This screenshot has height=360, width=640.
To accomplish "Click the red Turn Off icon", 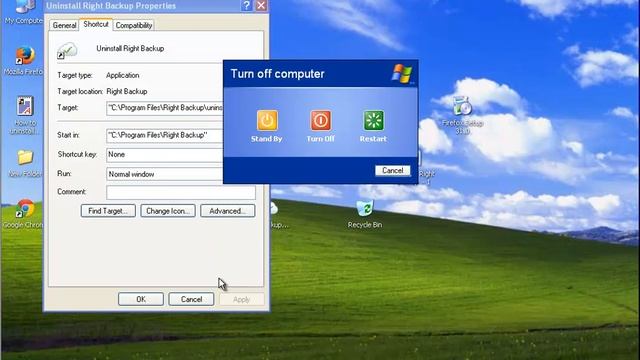I will tap(321, 120).
